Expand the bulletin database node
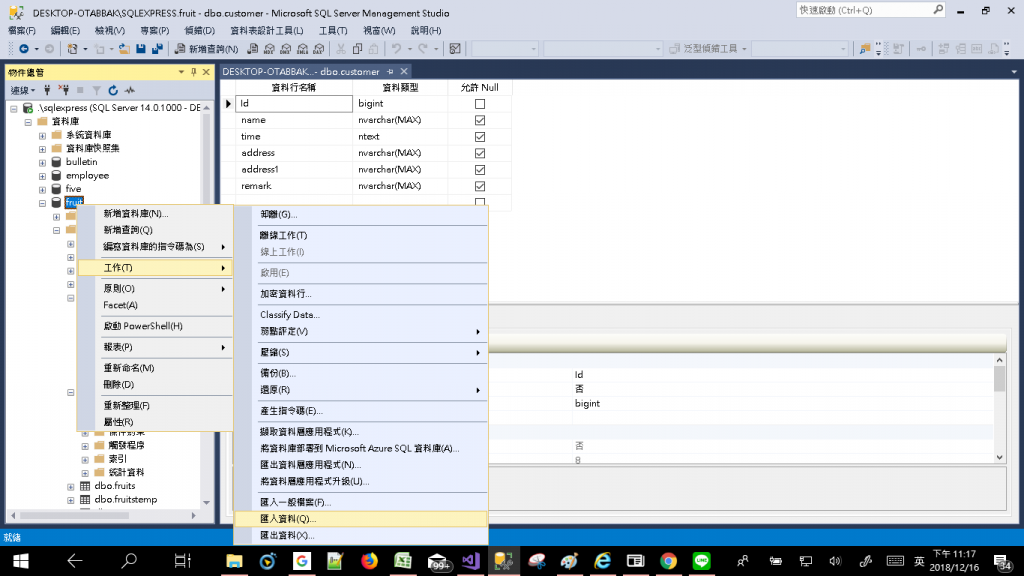Image resolution: width=1024 pixels, height=576 pixels. (x=42, y=163)
